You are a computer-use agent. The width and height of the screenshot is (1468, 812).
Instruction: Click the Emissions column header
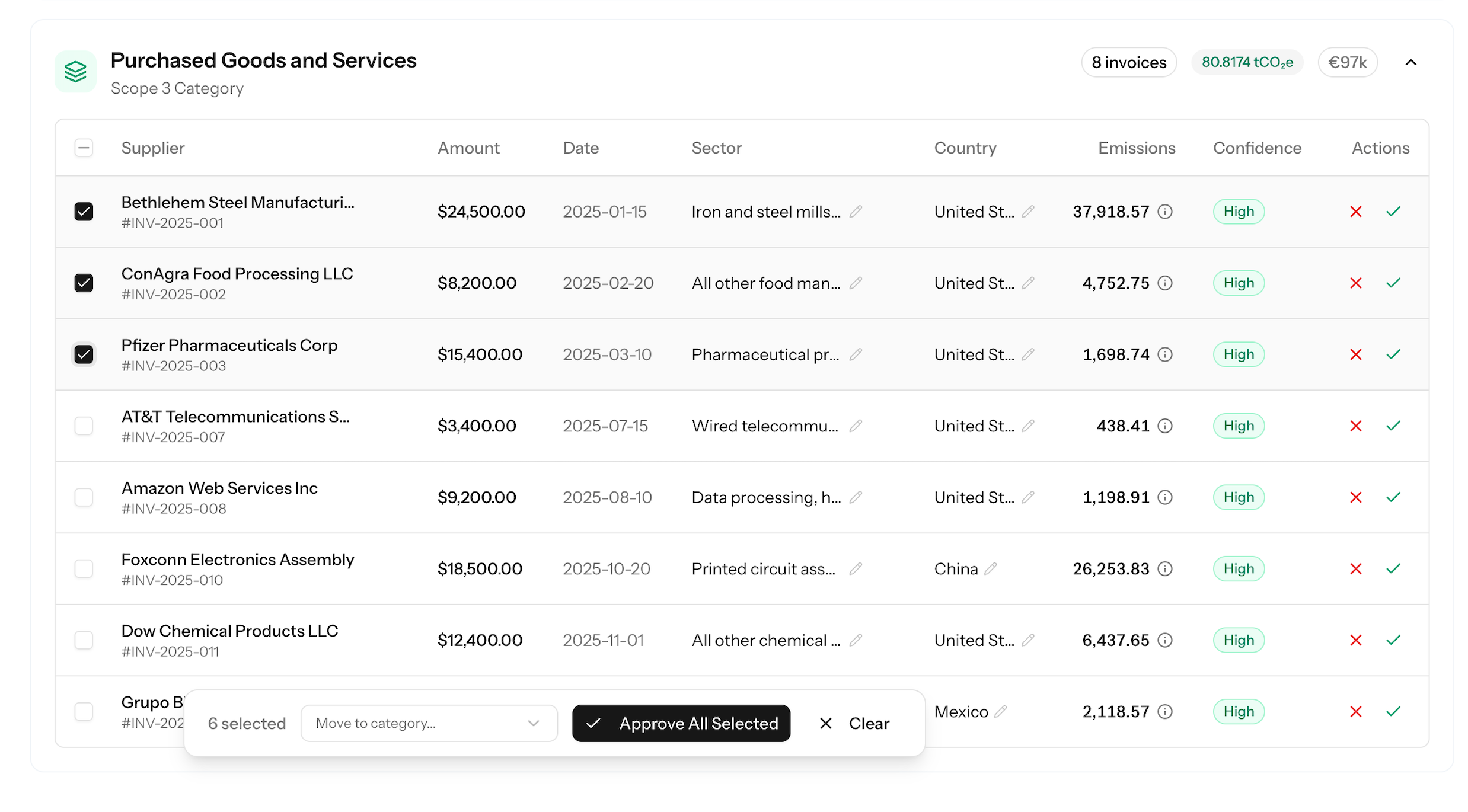1137,148
